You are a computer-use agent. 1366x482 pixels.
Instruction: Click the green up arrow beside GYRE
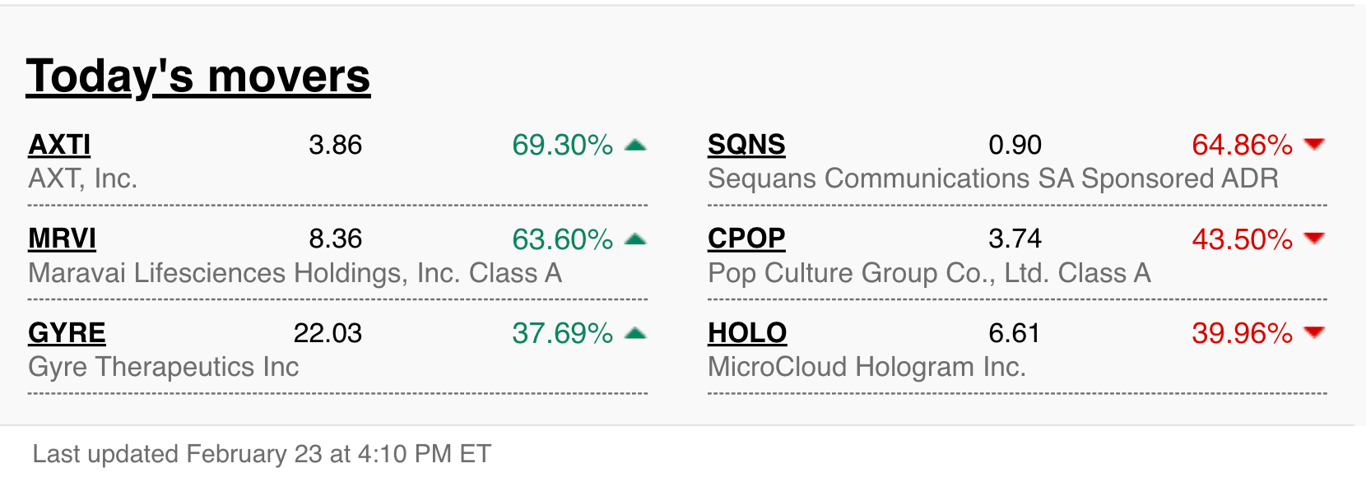635,333
